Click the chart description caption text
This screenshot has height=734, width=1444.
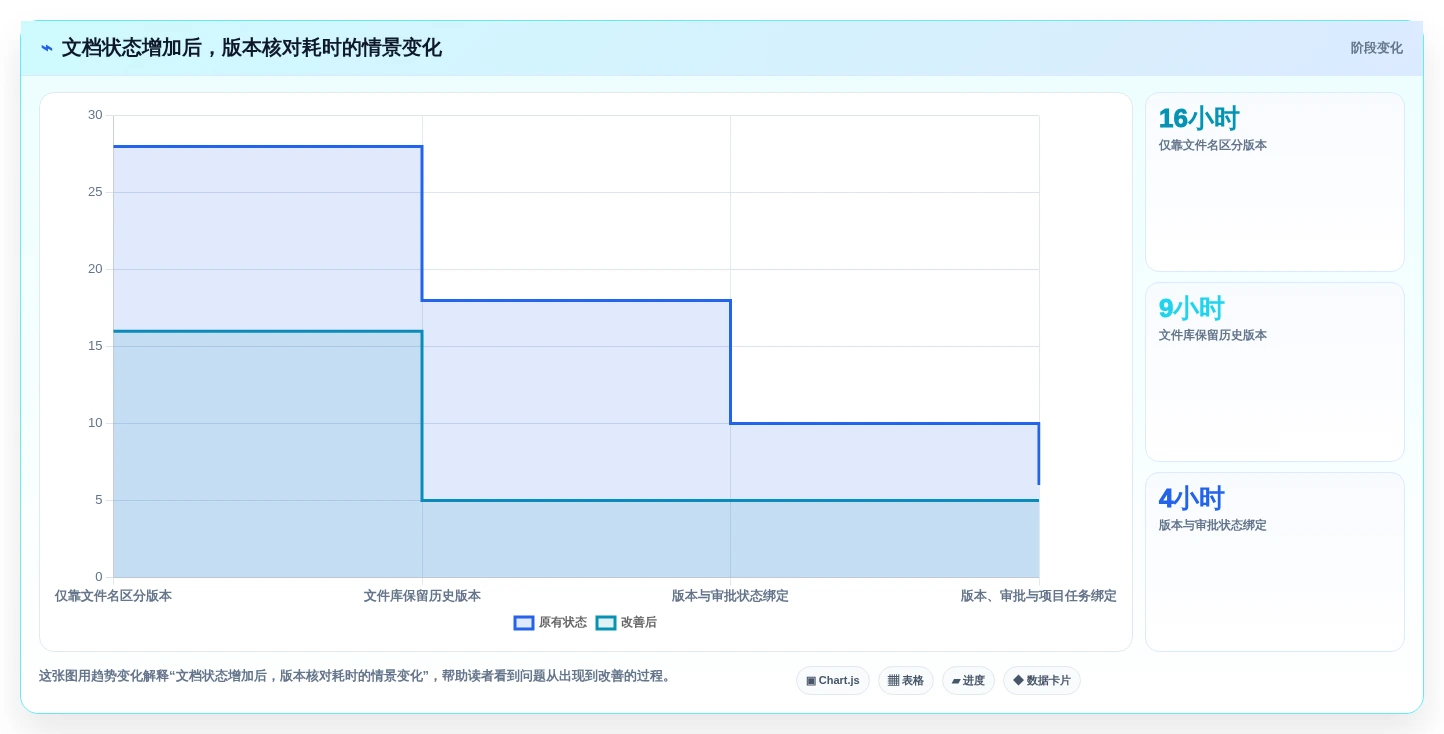(357, 676)
